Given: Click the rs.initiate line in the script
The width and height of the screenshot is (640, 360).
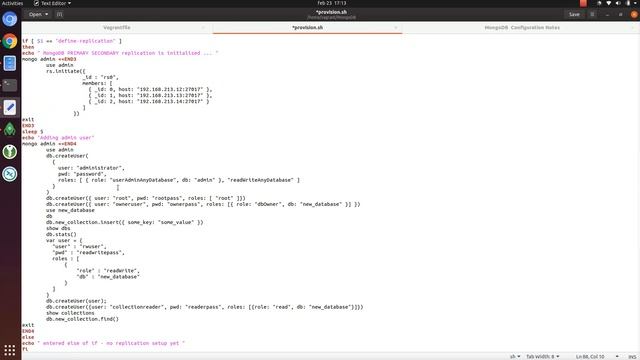Looking at the screenshot, I should pos(66,71).
